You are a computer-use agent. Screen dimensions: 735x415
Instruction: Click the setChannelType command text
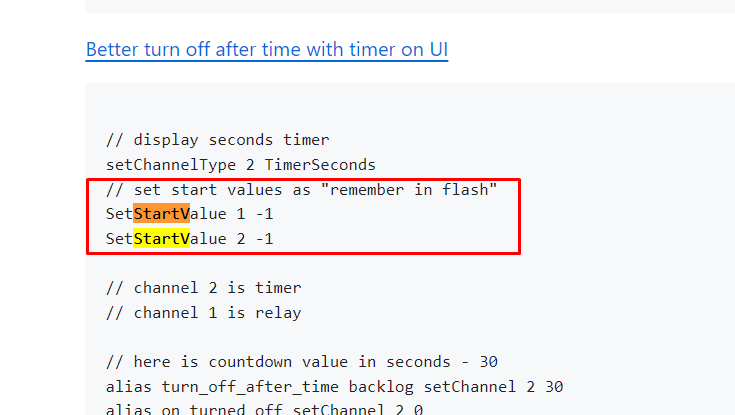point(171,165)
